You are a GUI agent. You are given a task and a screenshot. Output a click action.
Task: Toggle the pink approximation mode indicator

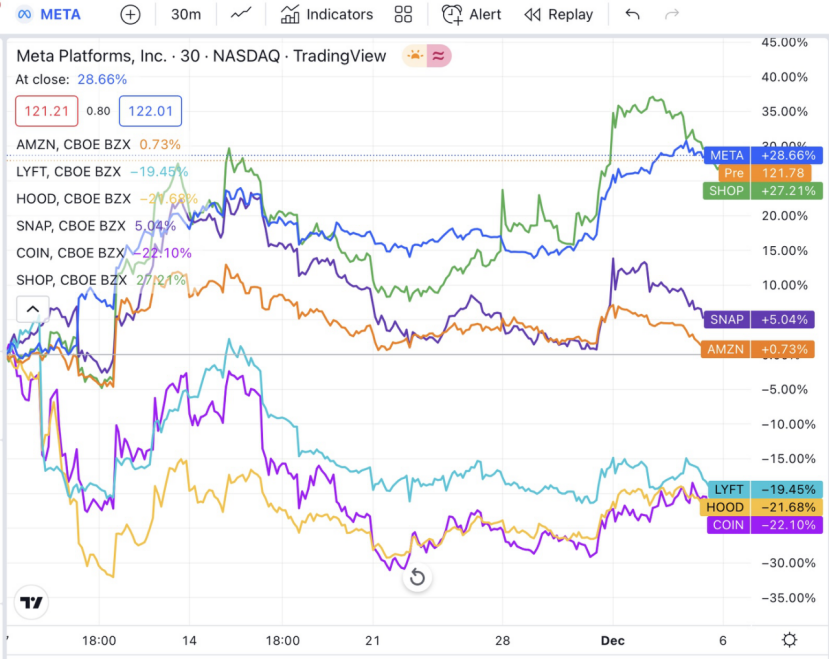pyautogui.click(x=438, y=57)
